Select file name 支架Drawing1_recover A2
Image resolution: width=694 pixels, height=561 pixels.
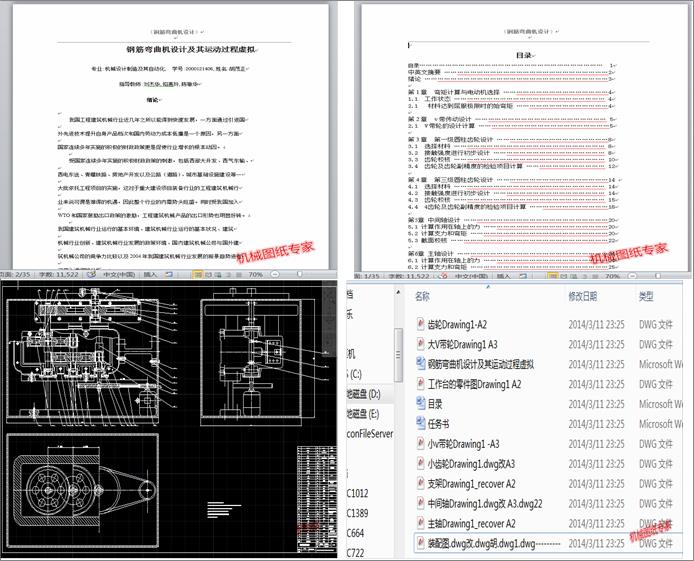pyautogui.click(x=471, y=484)
